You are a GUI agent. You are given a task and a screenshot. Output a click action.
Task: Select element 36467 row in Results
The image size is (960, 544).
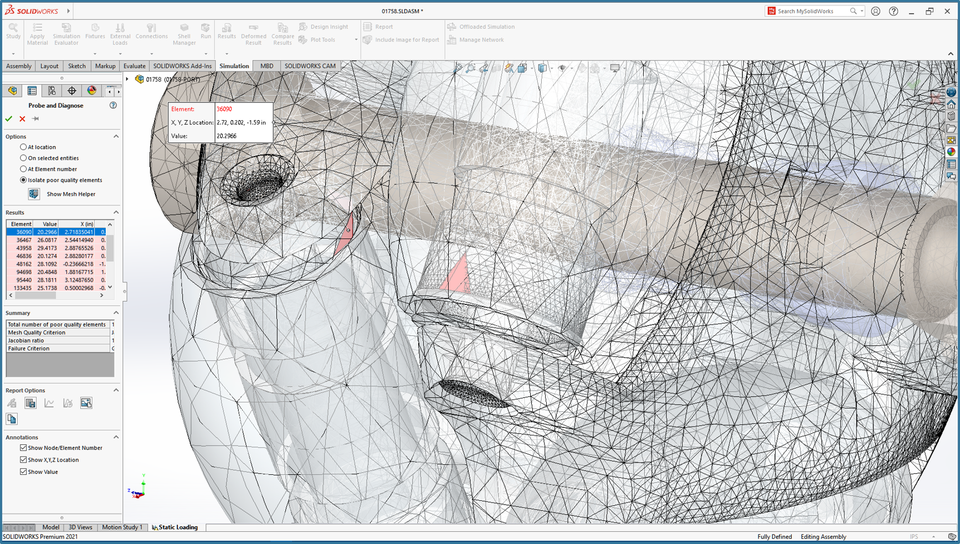pyautogui.click(x=56, y=240)
